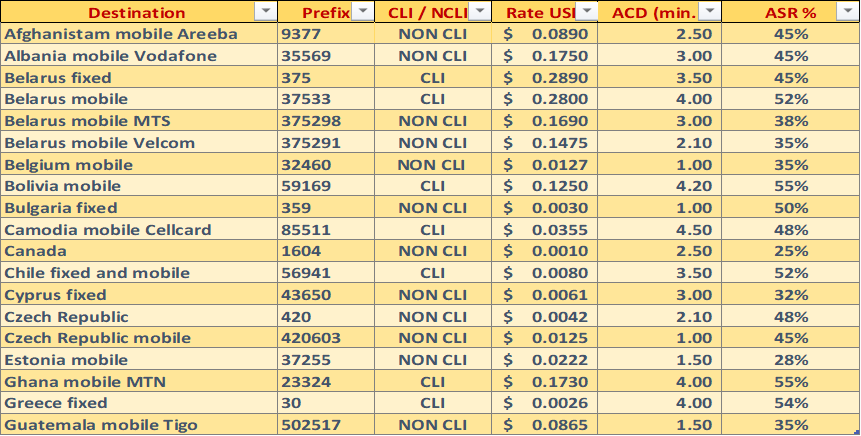This screenshot has height=436, width=861.
Task: Select the cell Greece fixed
Action: click(139, 403)
